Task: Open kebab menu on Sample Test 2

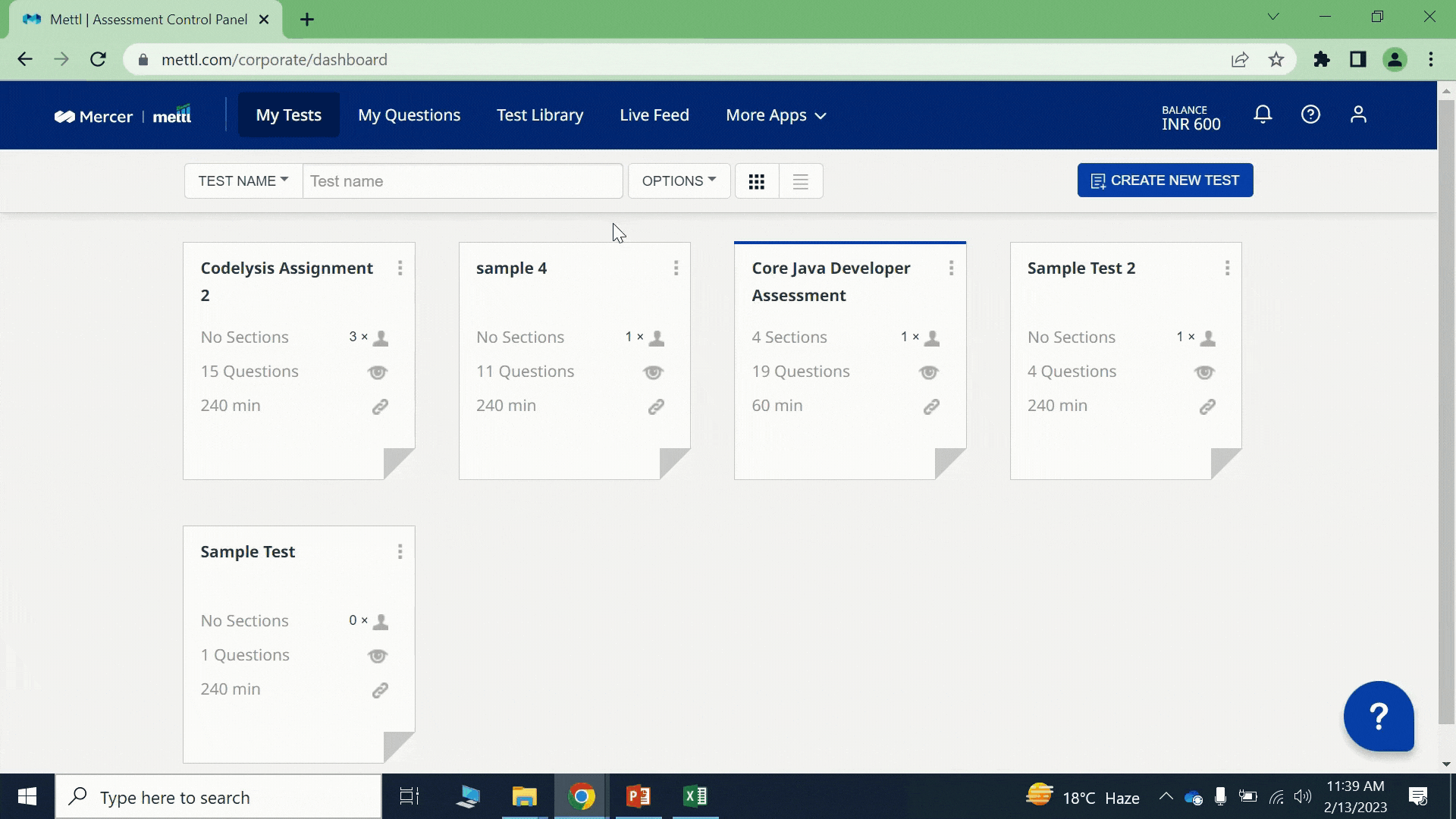Action: [1228, 268]
